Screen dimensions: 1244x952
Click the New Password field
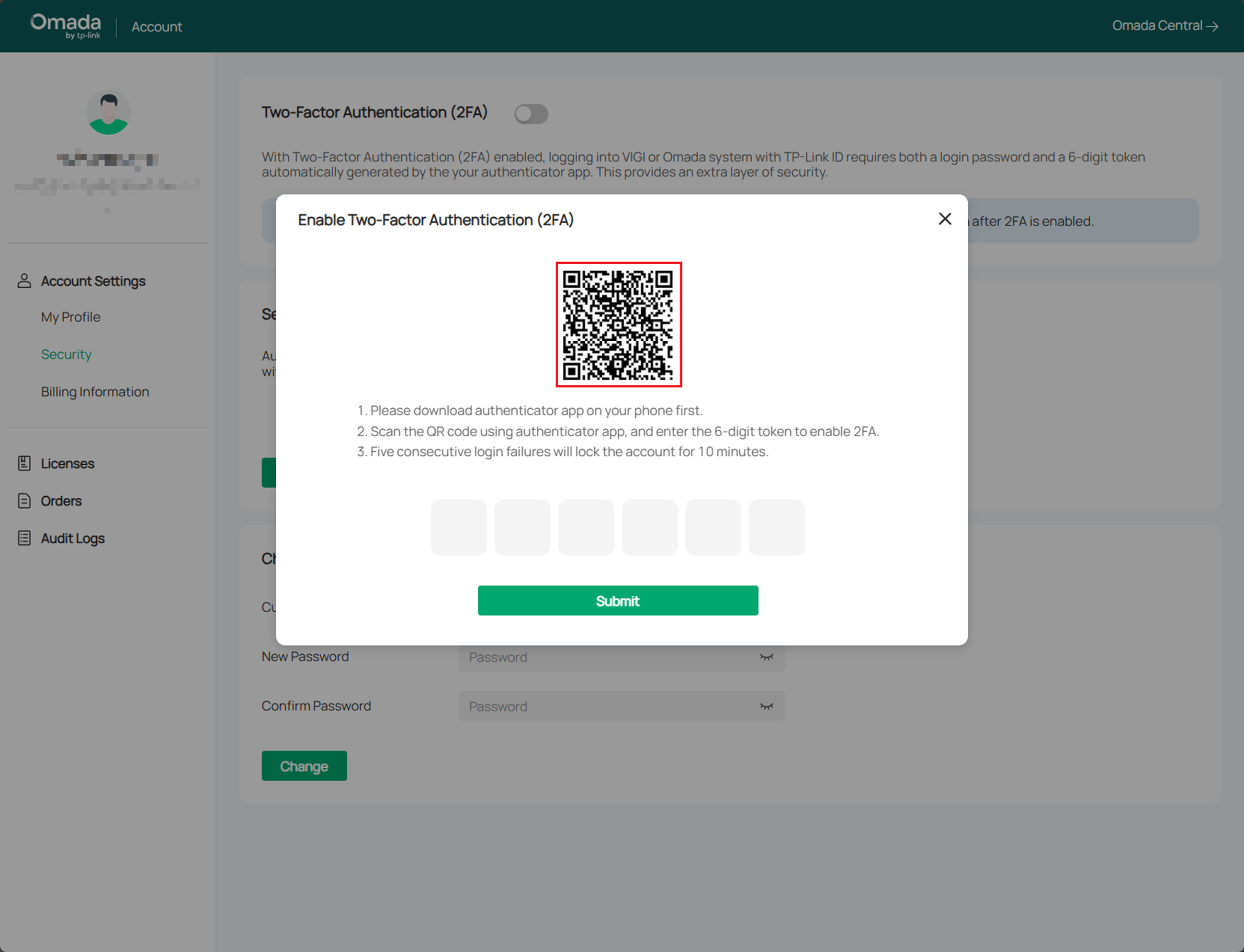click(x=622, y=657)
